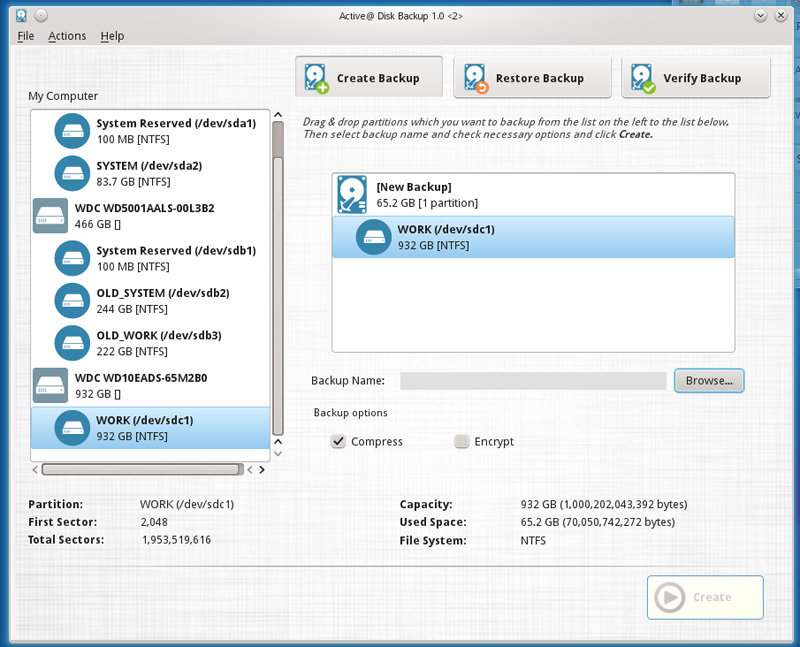
Task: Click the WORK partition icon in backup list
Action: click(373, 237)
